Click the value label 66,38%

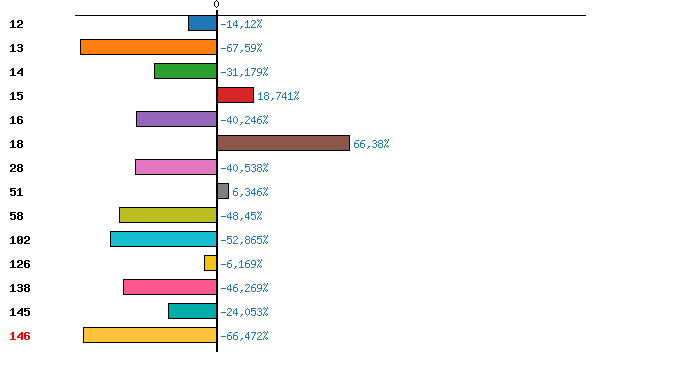[371, 144]
